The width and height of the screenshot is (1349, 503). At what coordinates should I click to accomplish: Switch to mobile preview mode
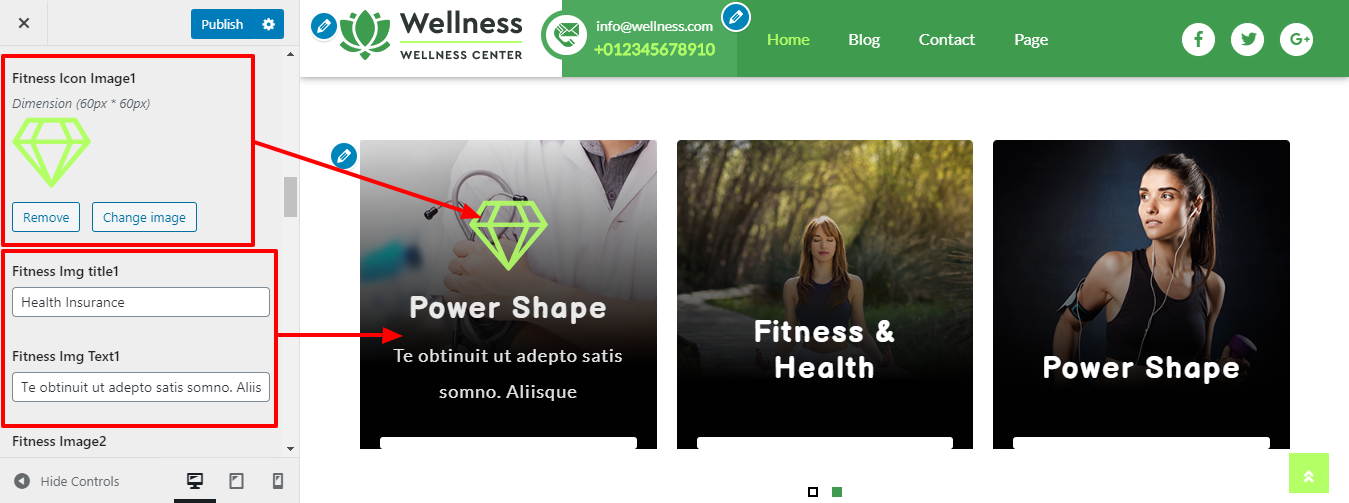pyautogui.click(x=278, y=481)
